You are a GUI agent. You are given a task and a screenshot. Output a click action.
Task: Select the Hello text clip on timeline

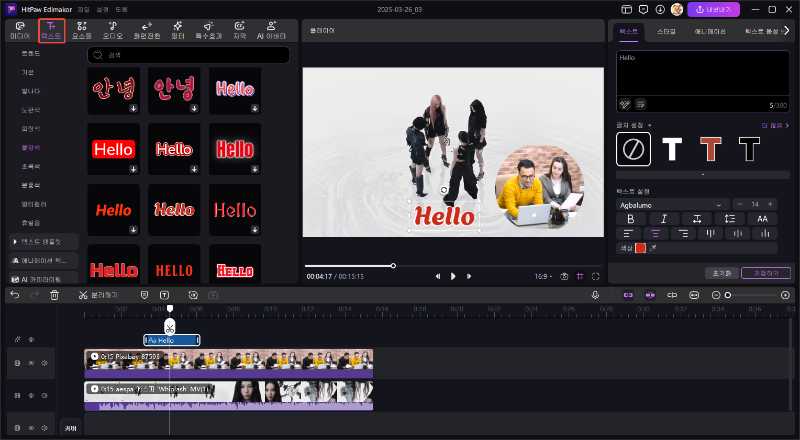(171, 340)
